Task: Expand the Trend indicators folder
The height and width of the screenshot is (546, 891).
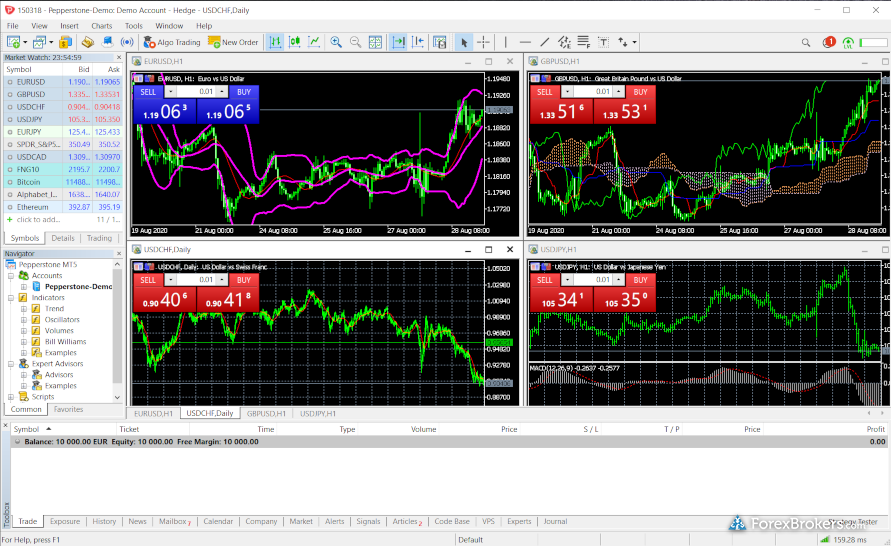Action: tap(24, 309)
